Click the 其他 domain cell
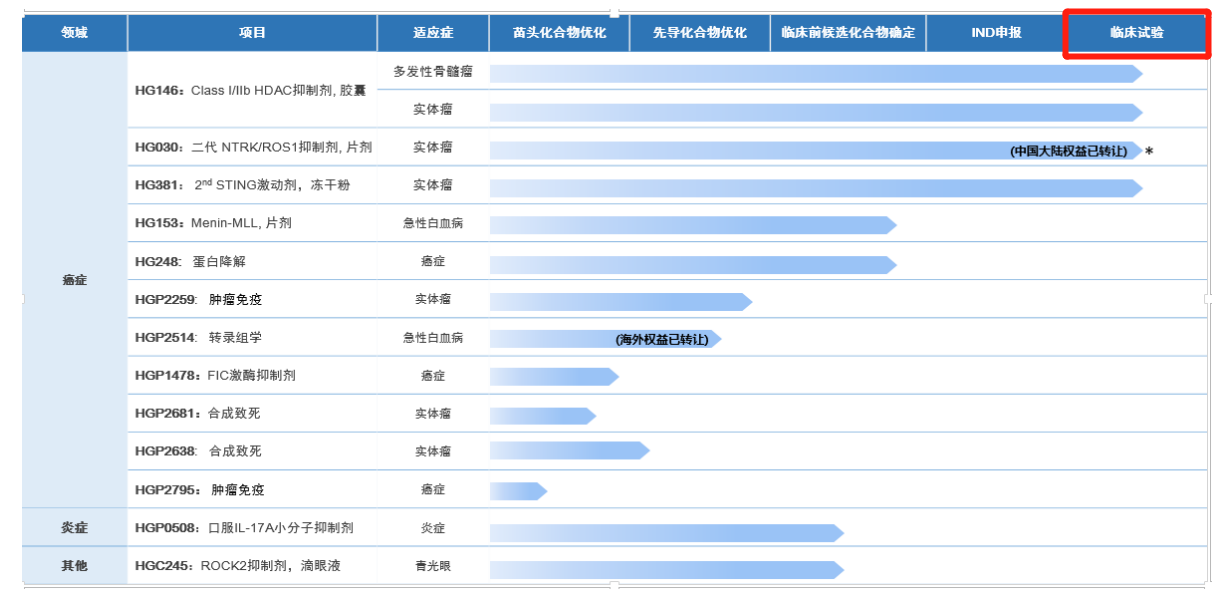 click(x=74, y=566)
